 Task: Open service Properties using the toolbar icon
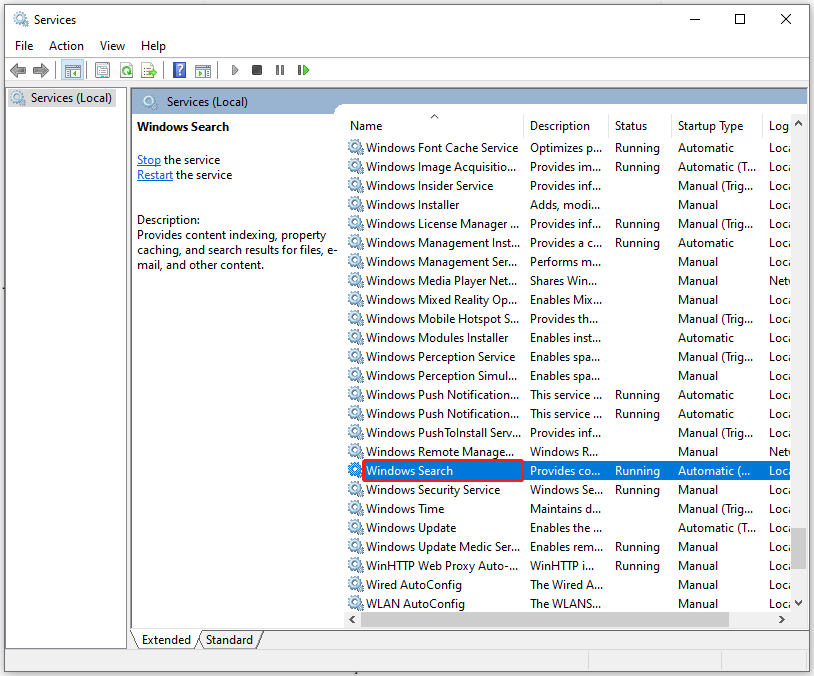point(103,70)
